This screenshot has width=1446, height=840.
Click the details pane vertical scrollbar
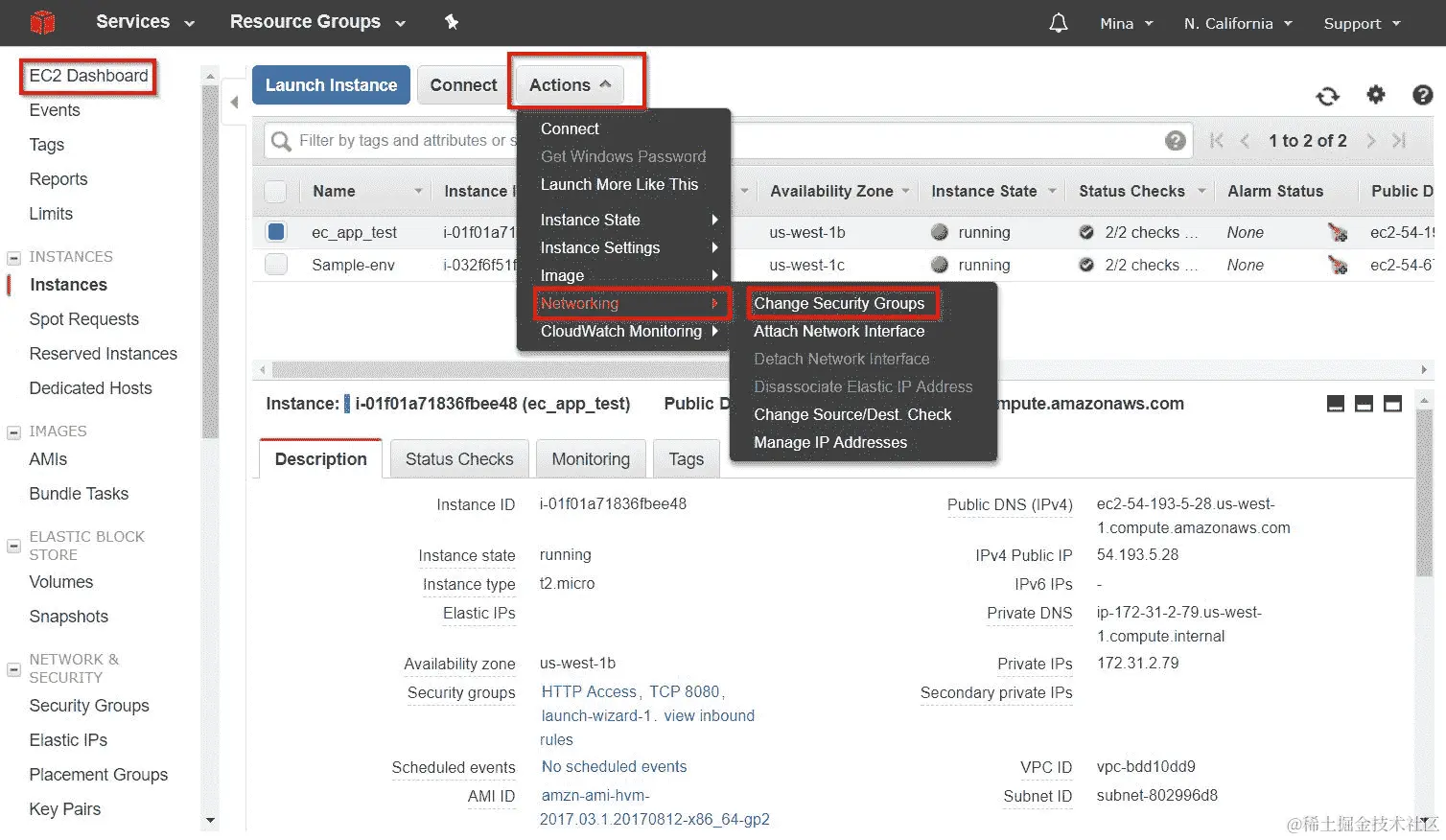(1425, 494)
